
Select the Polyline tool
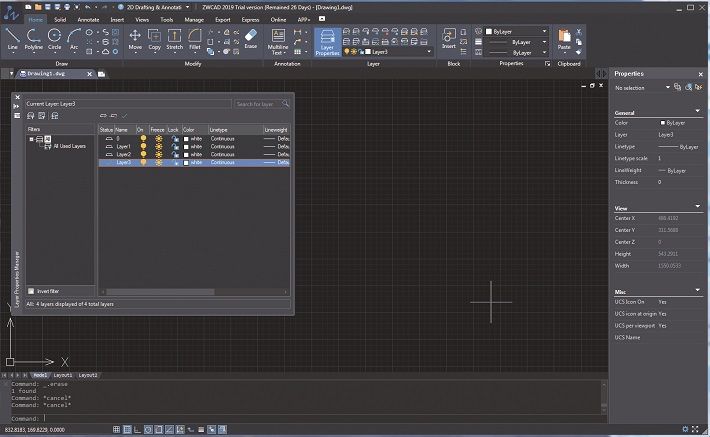click(x=34, y=39)
